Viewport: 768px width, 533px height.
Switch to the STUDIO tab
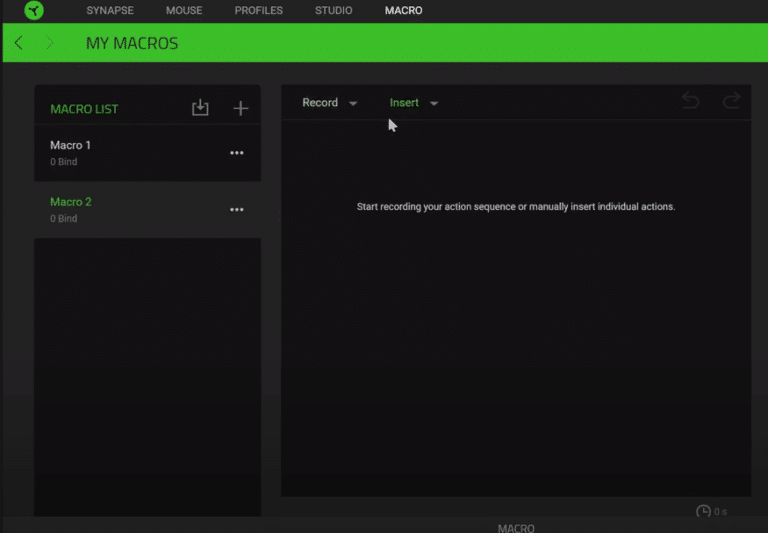tap(333, 11)
